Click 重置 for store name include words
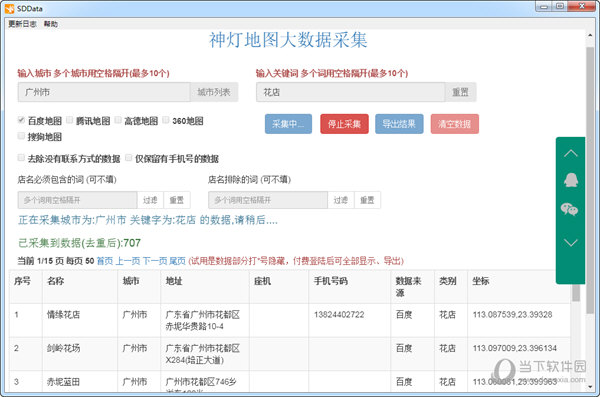Screen dimensions: 600x397 (177, 200)
